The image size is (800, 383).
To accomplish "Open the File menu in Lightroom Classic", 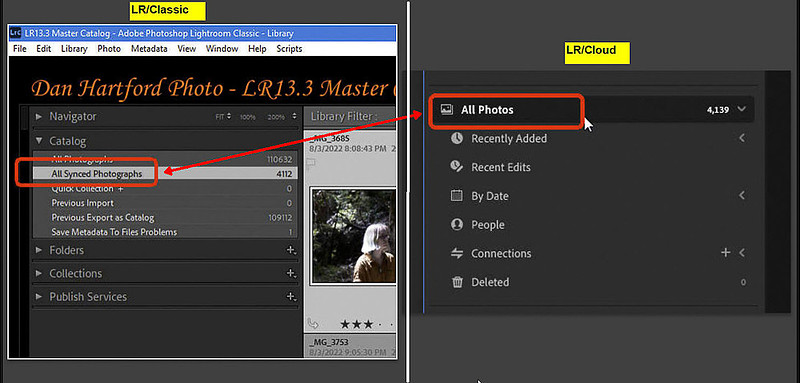I will point(19,49).
